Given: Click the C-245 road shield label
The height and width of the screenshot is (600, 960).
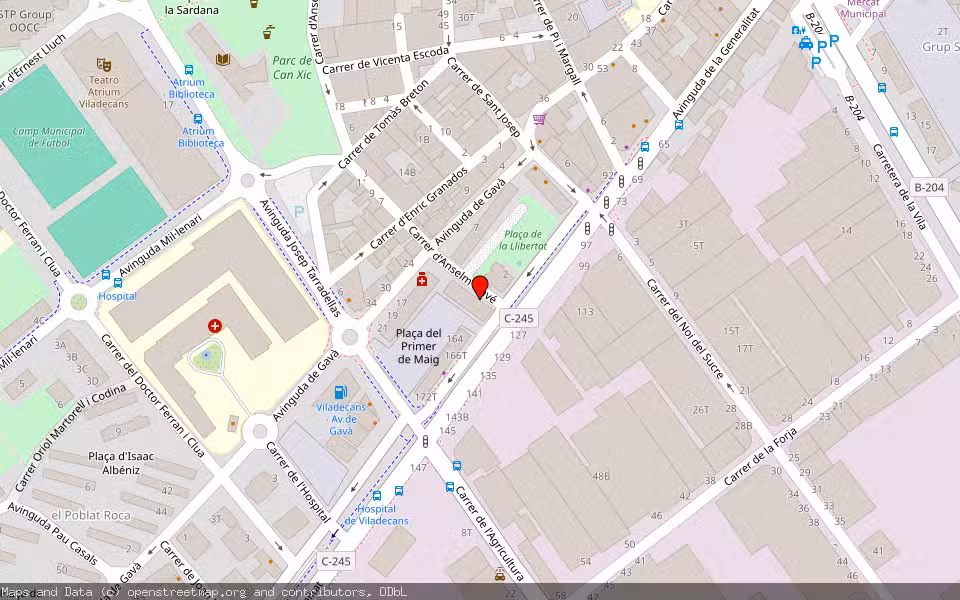Looking at the screenshot, I should click(518, 318).
